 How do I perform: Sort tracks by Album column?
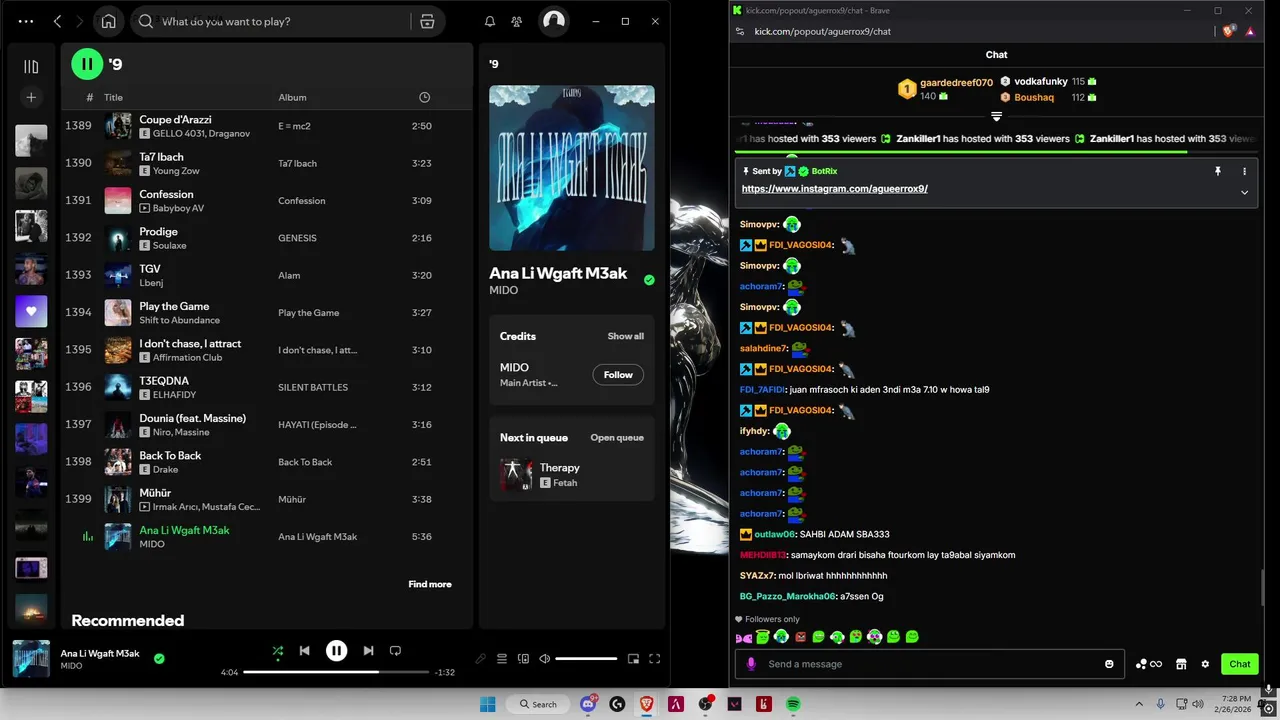[x=292, y=97]
